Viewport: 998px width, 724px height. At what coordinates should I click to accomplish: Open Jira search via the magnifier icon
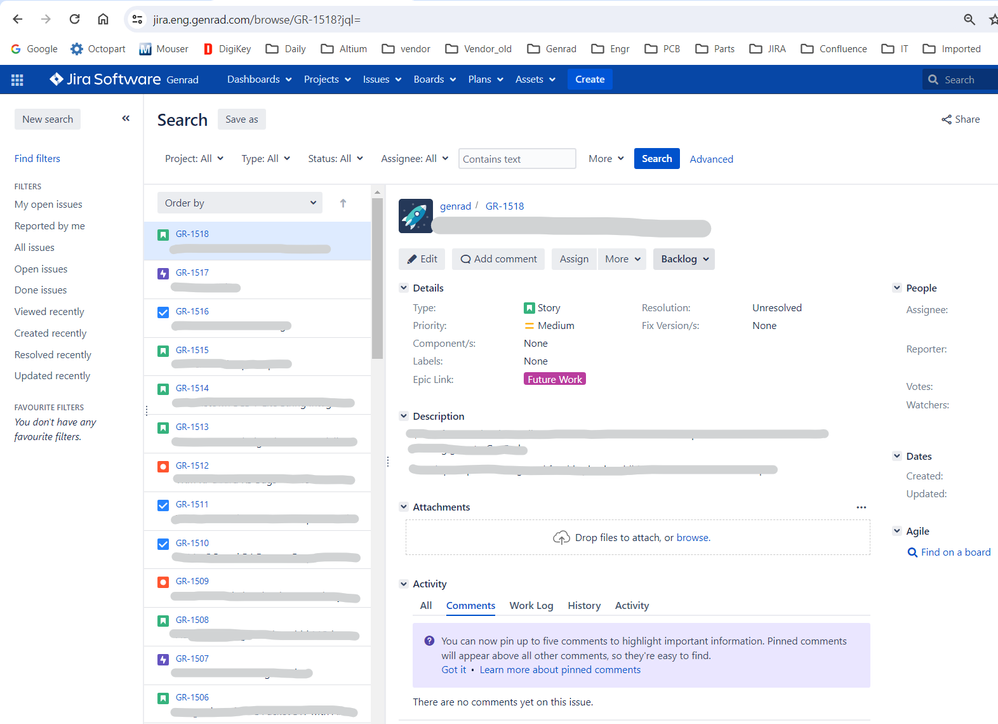coord(931,79)
